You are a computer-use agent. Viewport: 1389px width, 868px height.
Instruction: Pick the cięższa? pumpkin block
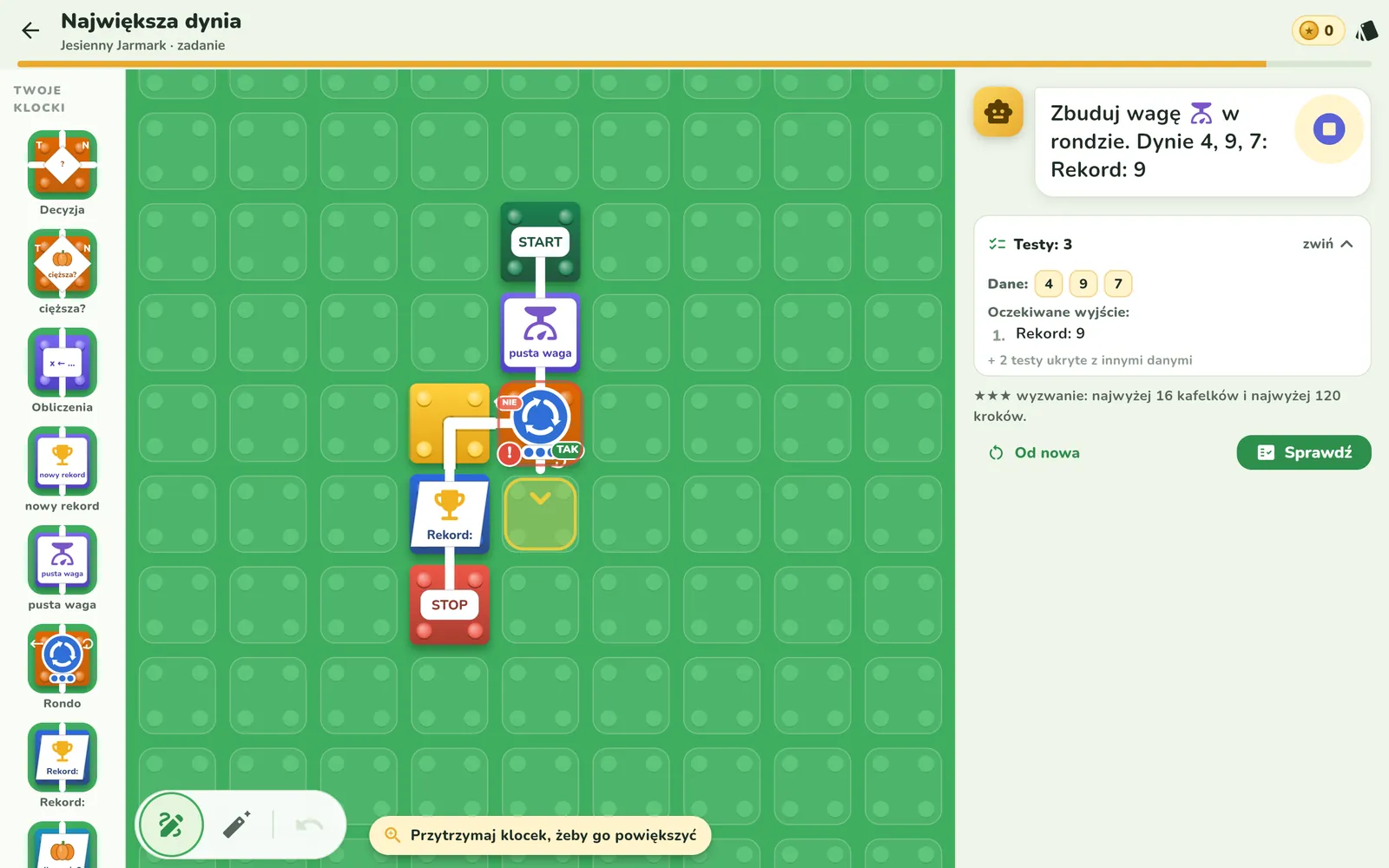click(x=62, y=264)
